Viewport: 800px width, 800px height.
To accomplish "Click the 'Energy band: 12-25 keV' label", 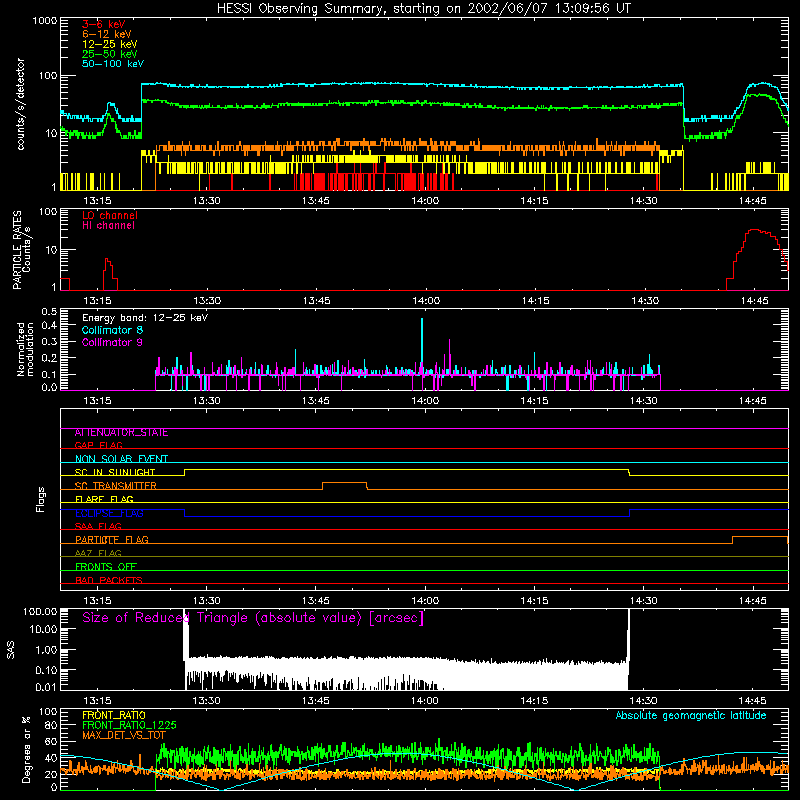I will point(145,318).
